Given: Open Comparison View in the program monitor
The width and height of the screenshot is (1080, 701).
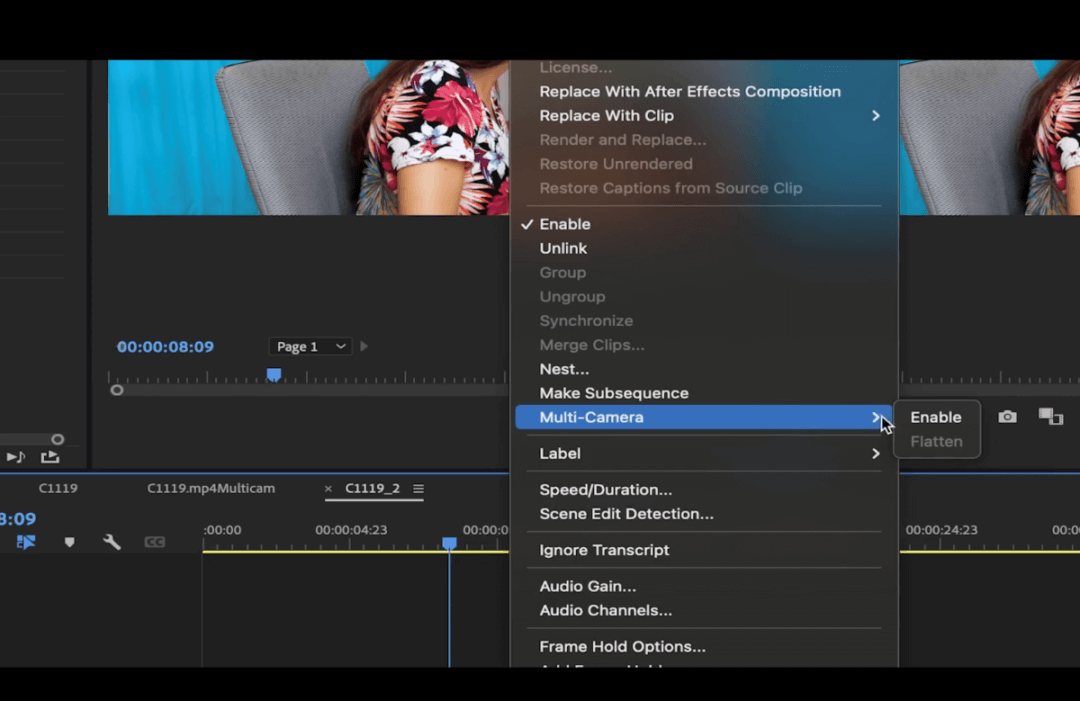Looking at the screenshot, I should [1051, 417].
